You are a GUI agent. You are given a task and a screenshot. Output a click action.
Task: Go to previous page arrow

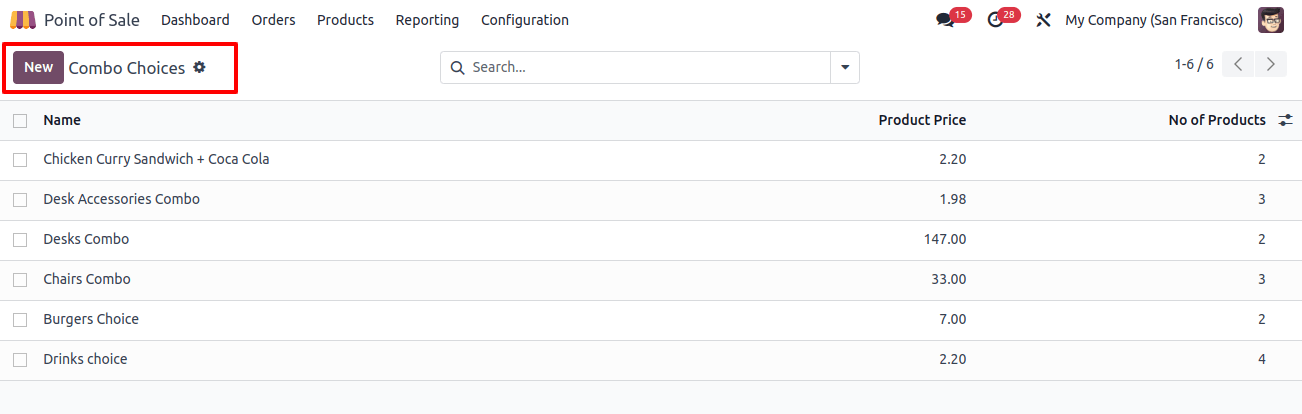pyautogui.click(x=1238, y=64)
